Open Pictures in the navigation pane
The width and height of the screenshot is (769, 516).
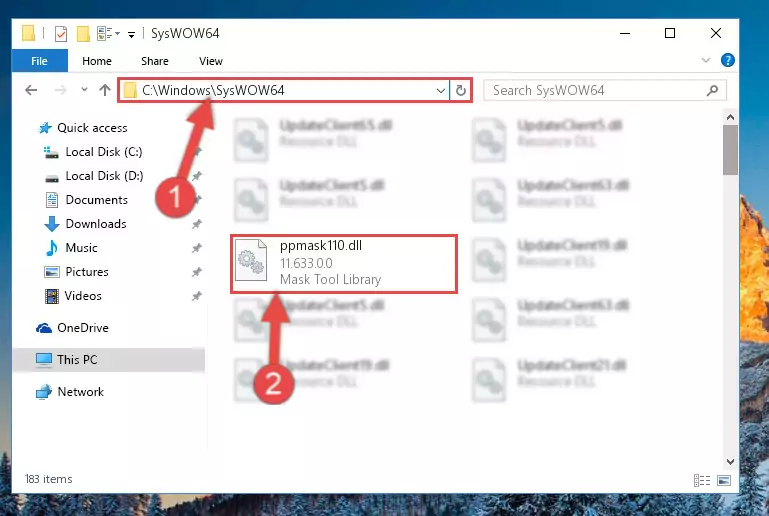coord(87,272)
